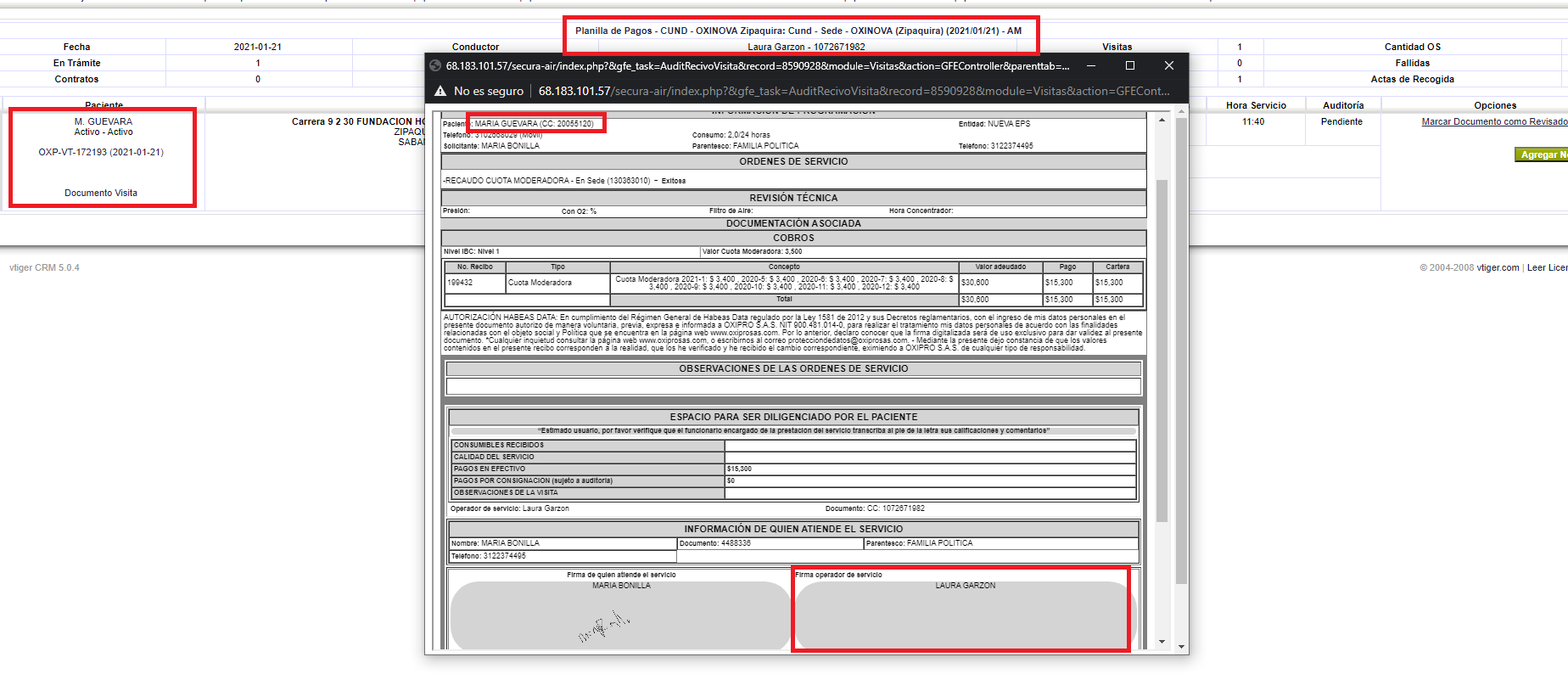Click the green Agregar button
The image size is (1568, 685).
(1541, 154)
